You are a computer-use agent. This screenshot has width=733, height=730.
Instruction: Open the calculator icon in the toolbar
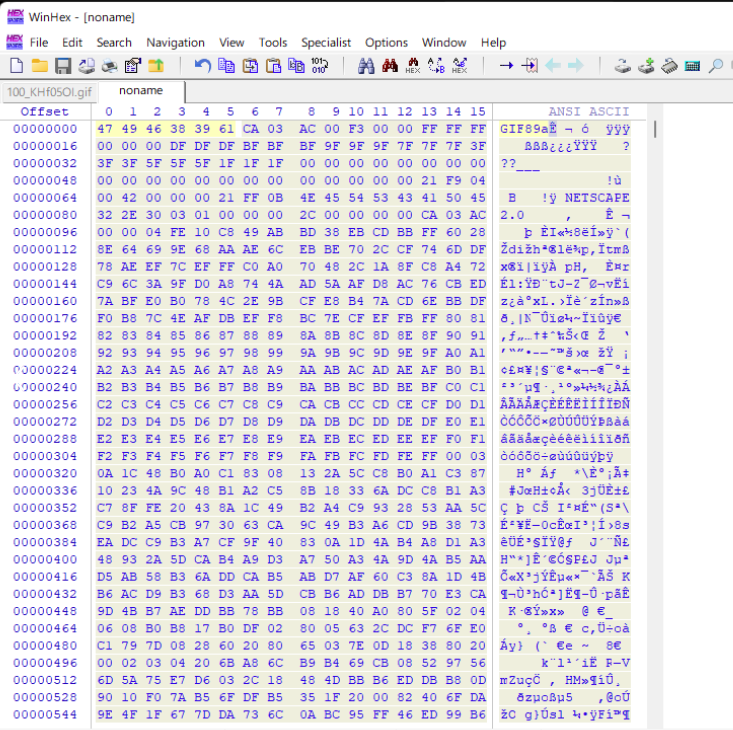point(692,66)
